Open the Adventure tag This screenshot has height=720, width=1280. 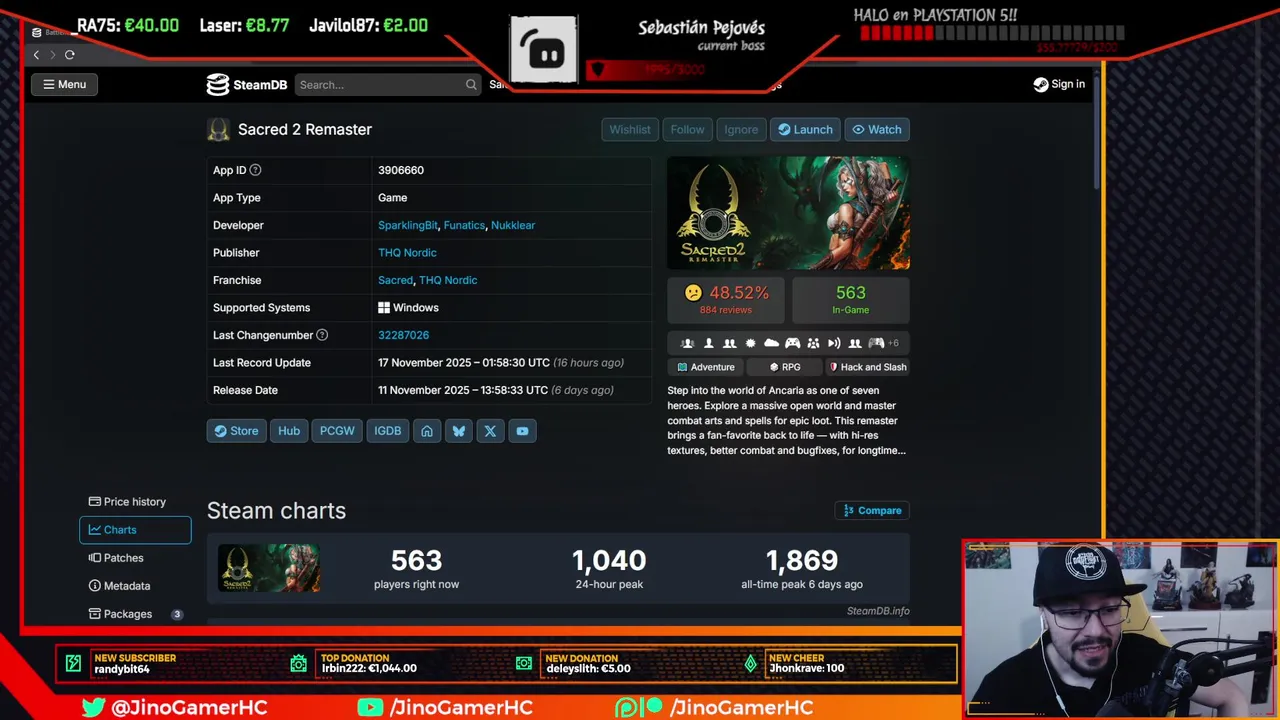(x=706, y=367)
